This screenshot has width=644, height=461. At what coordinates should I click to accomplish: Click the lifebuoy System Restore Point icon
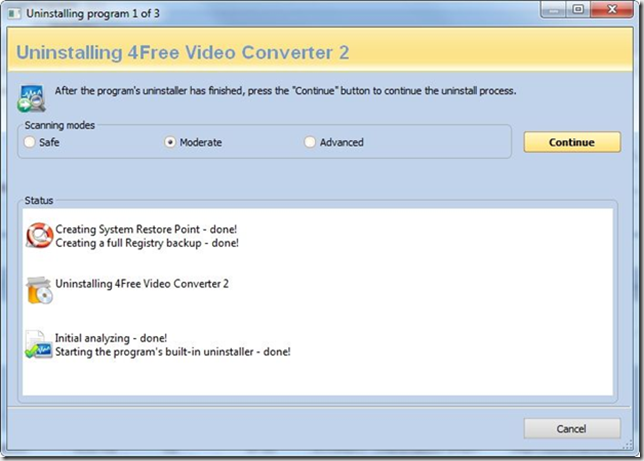click(39, 235)
